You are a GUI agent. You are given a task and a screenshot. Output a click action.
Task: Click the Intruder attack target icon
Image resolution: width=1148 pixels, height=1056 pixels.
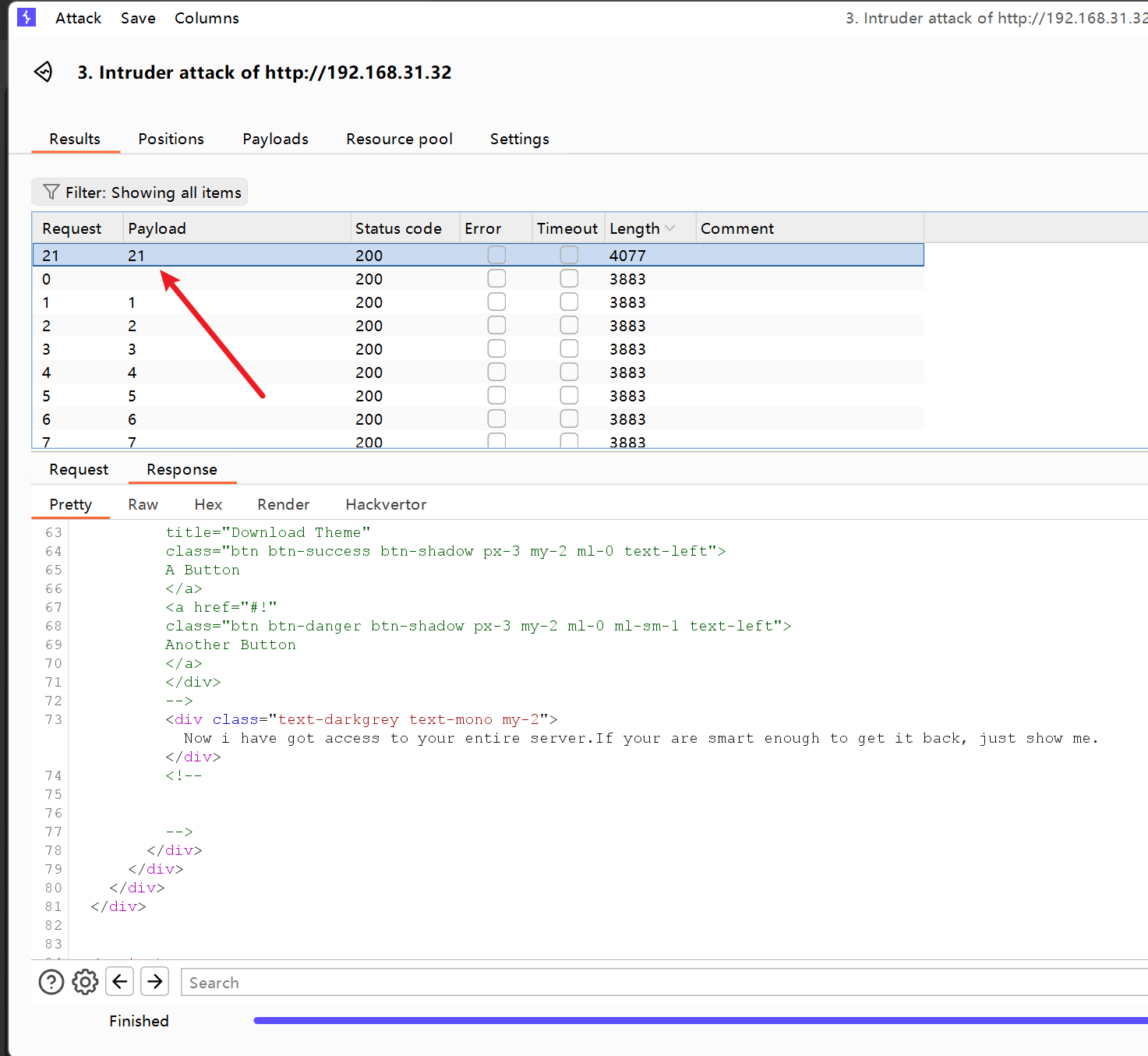[44, 72]
